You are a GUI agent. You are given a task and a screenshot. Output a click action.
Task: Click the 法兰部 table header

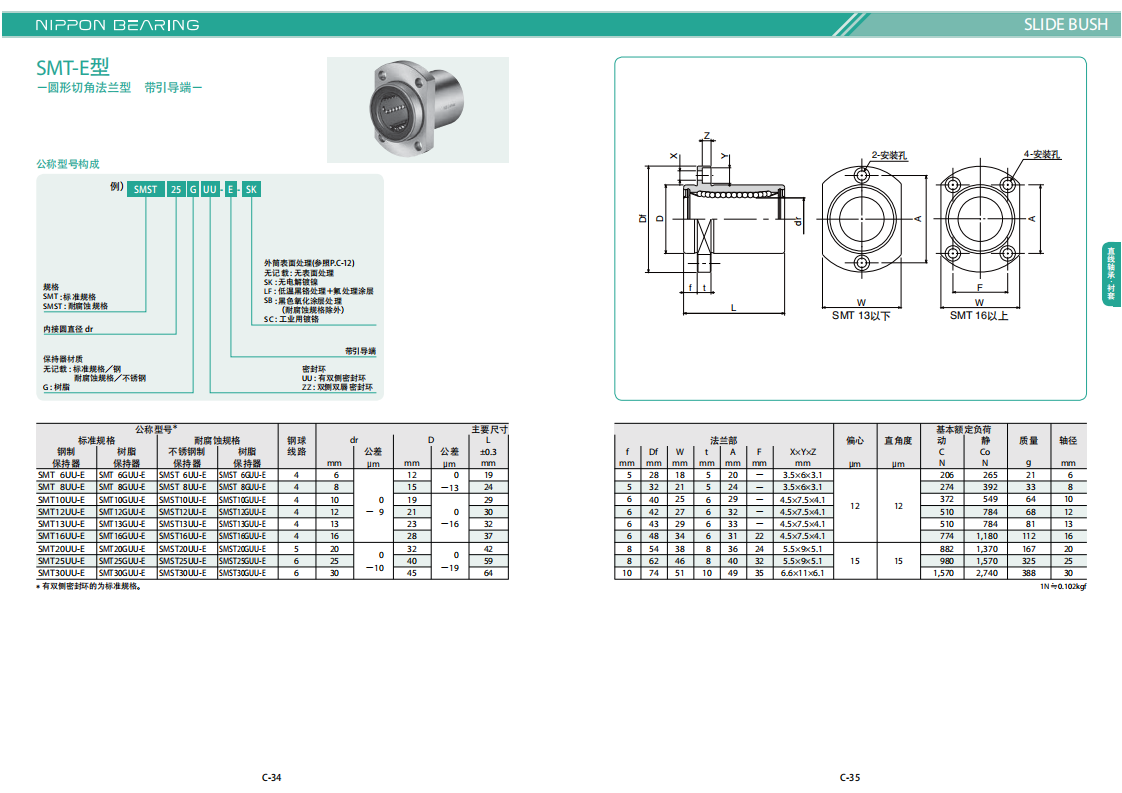point(723,440)
